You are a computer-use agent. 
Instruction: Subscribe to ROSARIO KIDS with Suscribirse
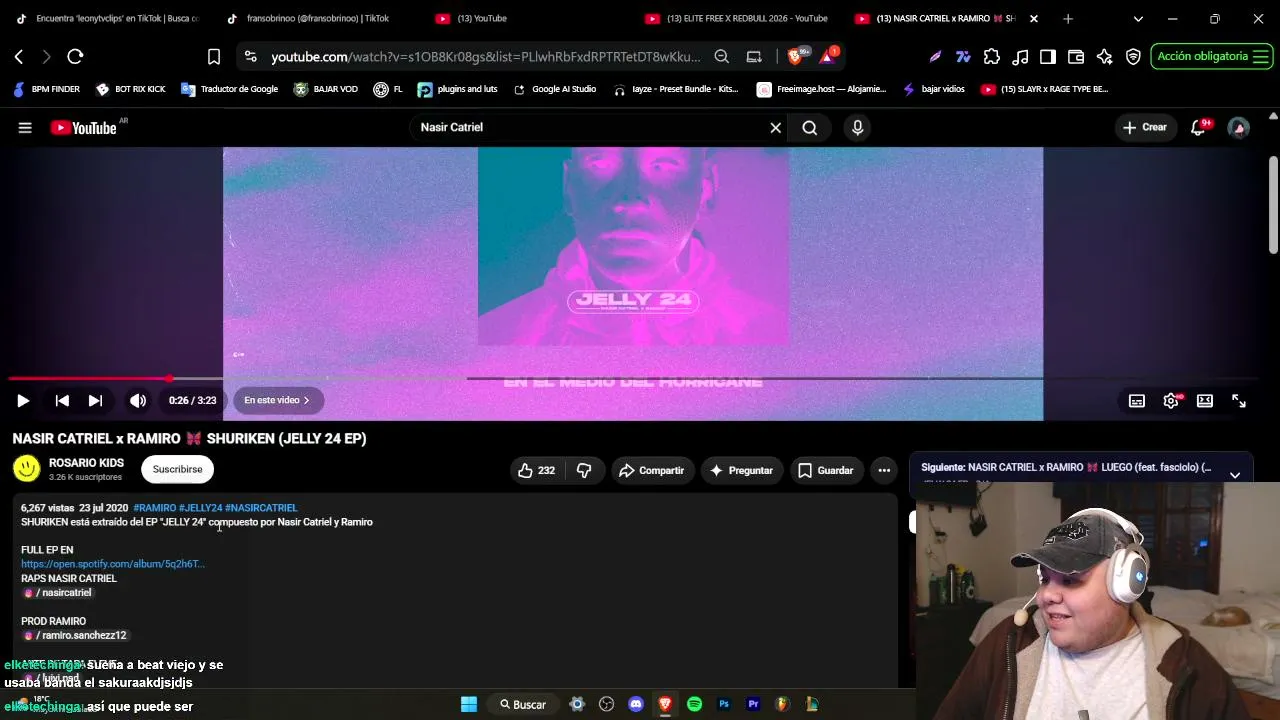click(x=177, y=469)
